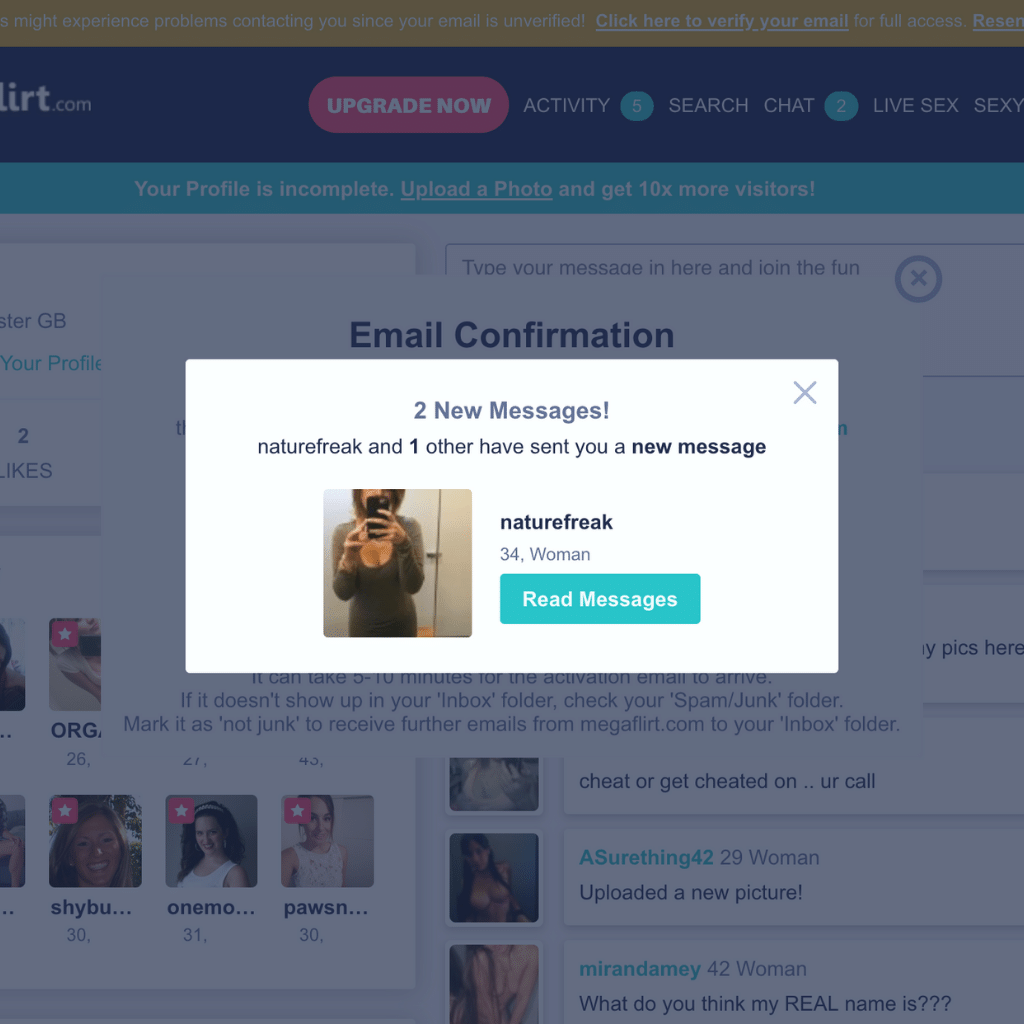Viewport: 1024px width, 1024px height.
Task: Click the naturefreak username in popup
Action: coord(556,522)
